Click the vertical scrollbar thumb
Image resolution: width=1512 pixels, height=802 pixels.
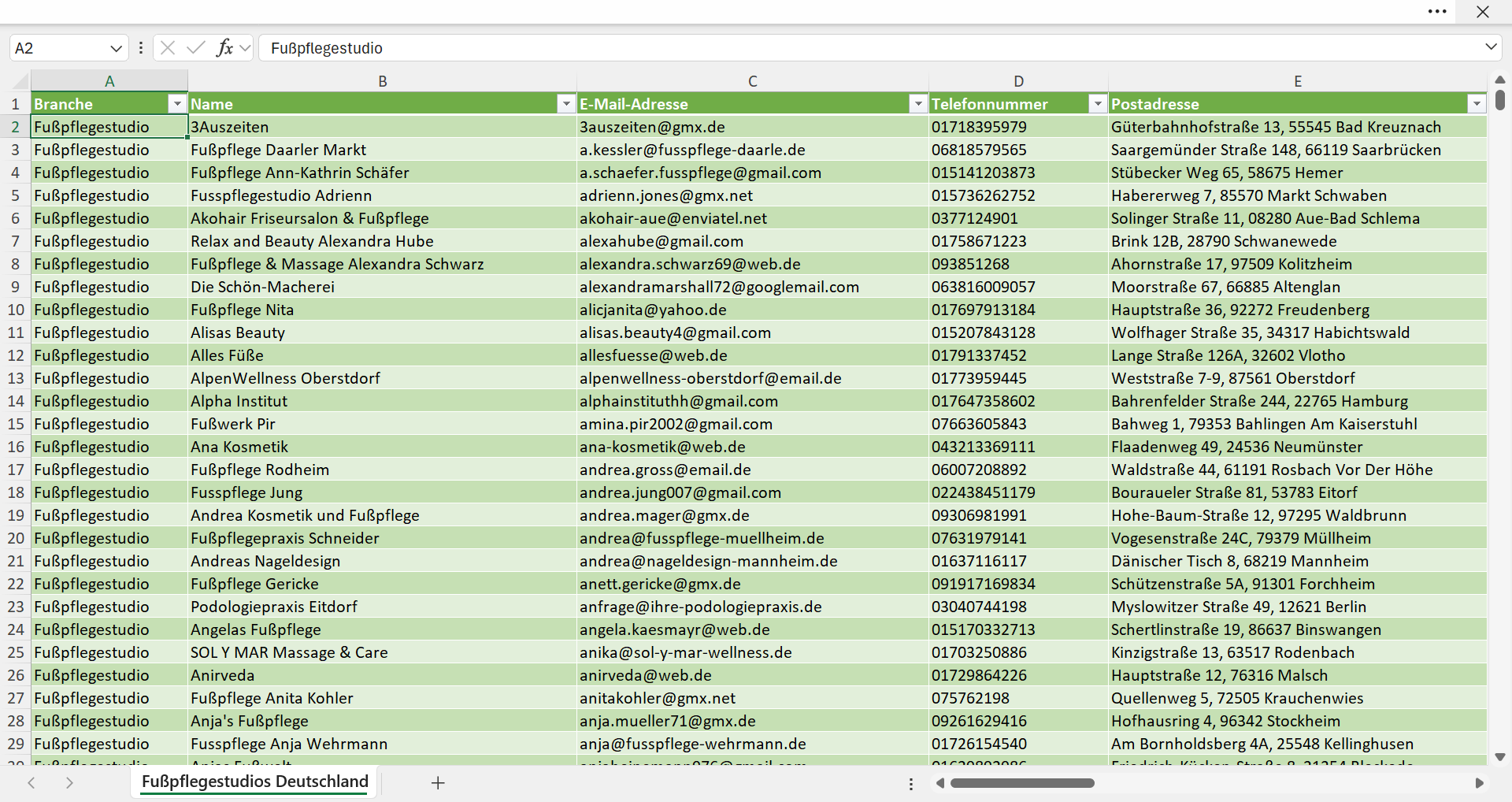click(x=1500, y=100)
